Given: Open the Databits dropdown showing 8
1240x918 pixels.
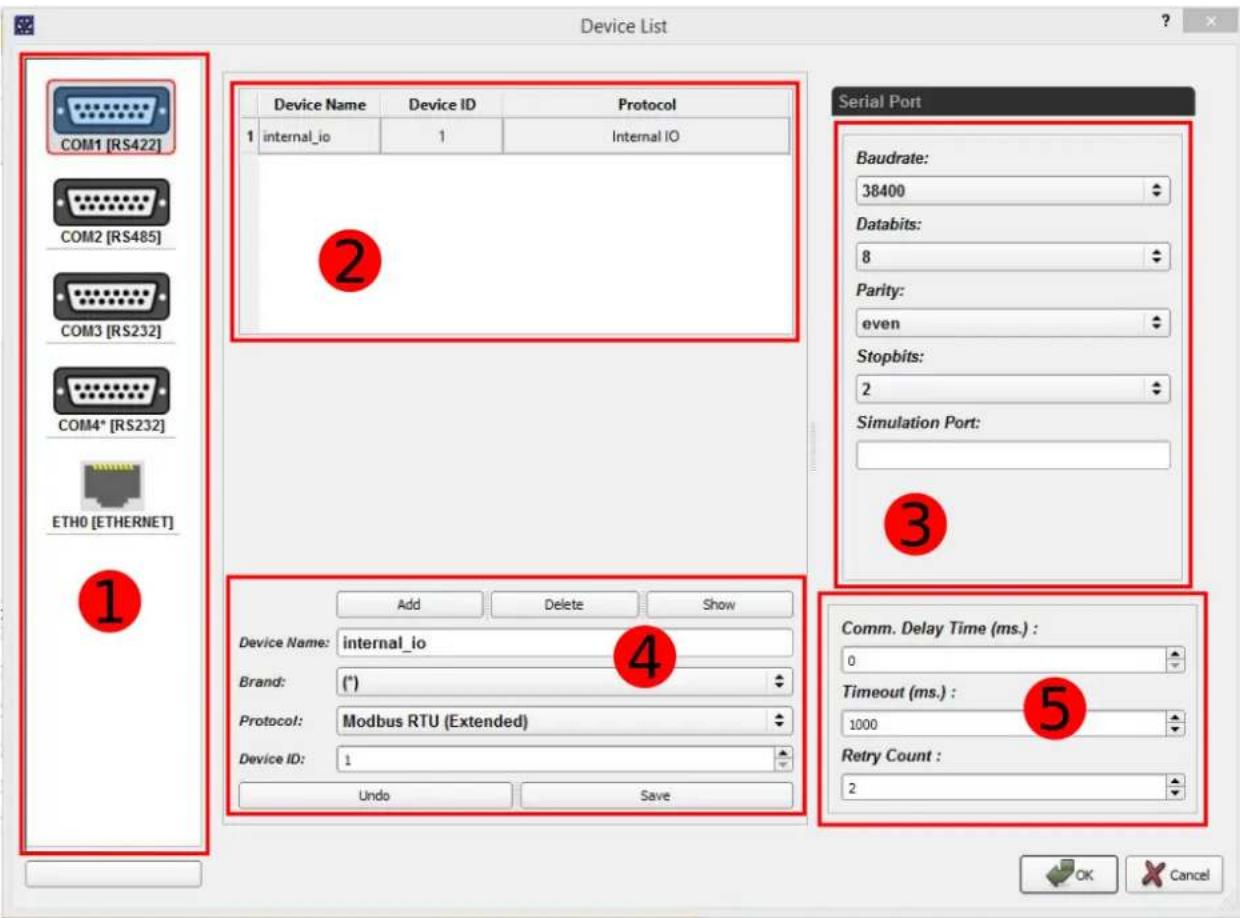Looking at the screenshot, I should (1013, 257).
